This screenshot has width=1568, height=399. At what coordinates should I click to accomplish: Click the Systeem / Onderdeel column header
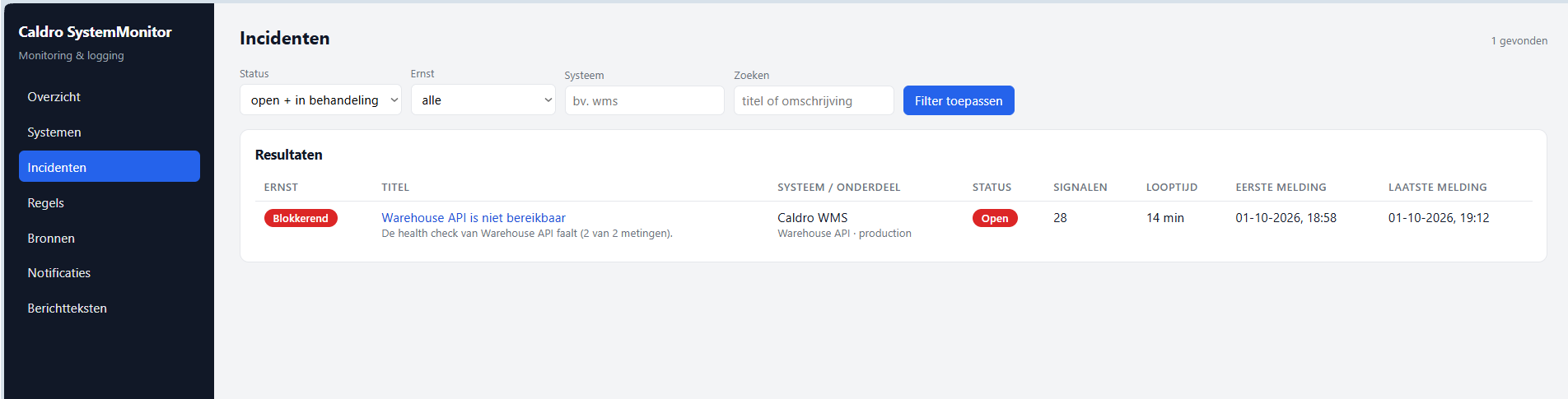pyautogui.click(x=838, y=188)
